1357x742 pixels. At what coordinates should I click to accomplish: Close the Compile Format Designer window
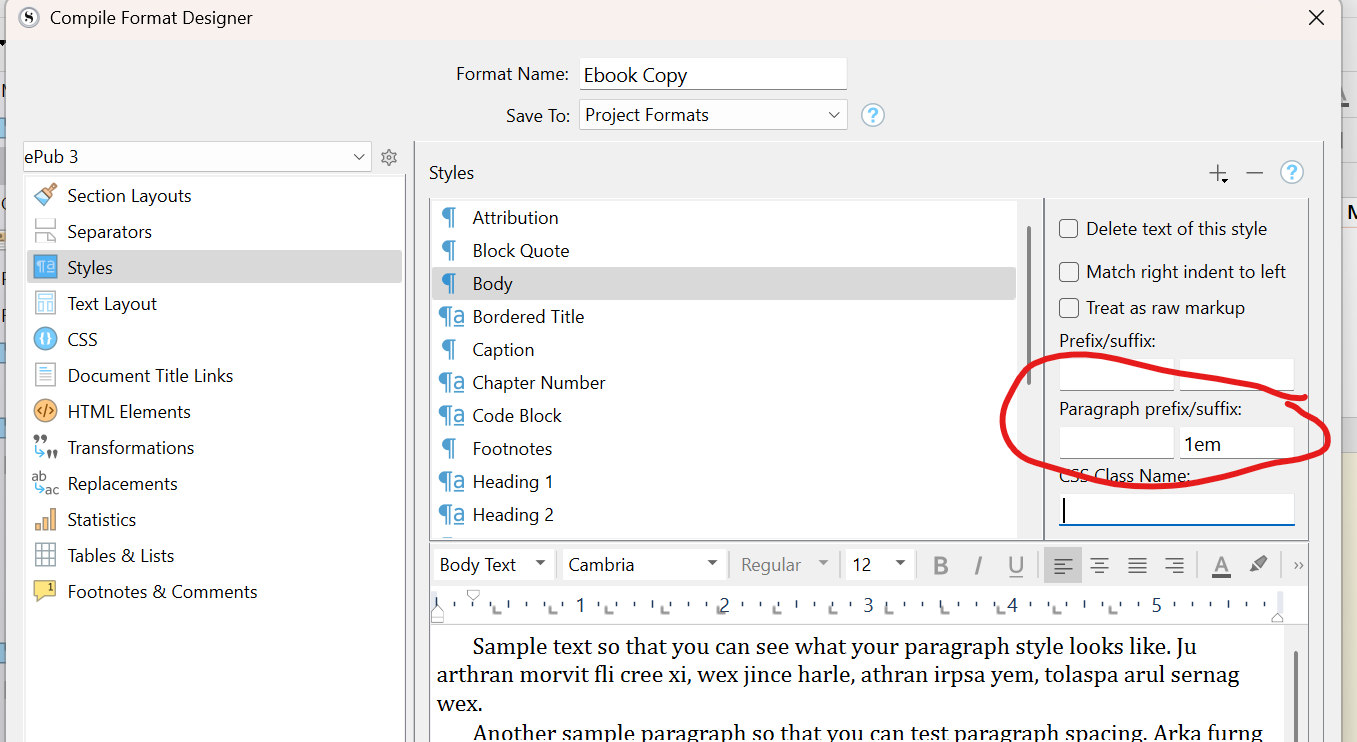[x=1316, y=17]
